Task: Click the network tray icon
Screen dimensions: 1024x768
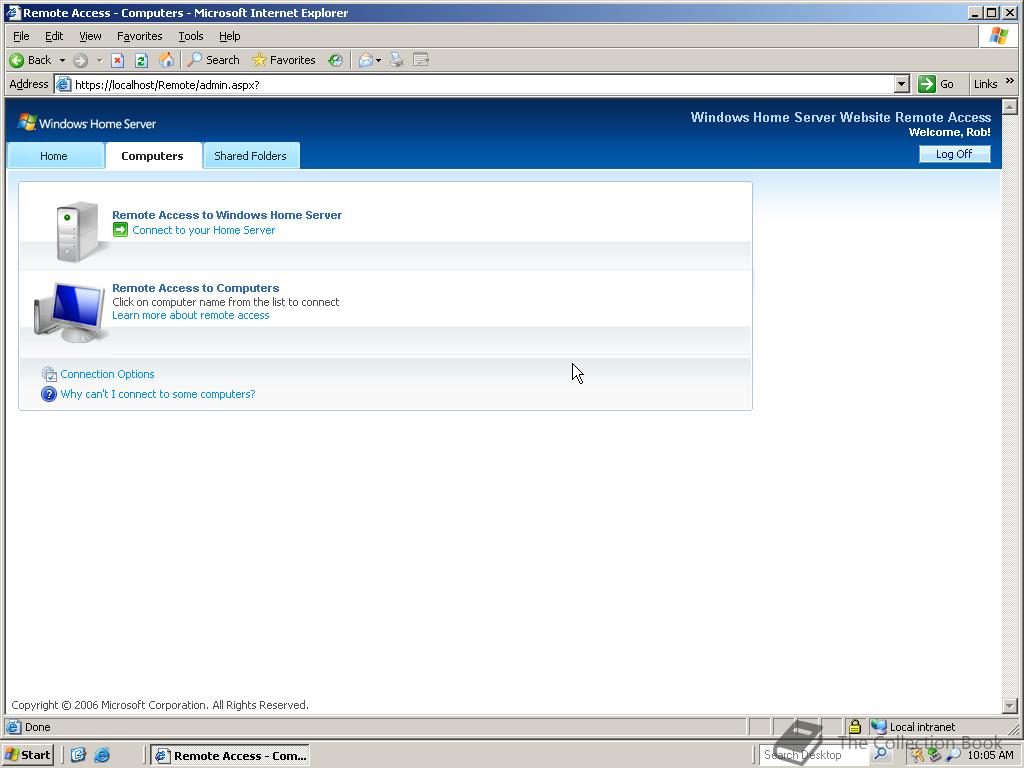Action: tap(935, 755)
